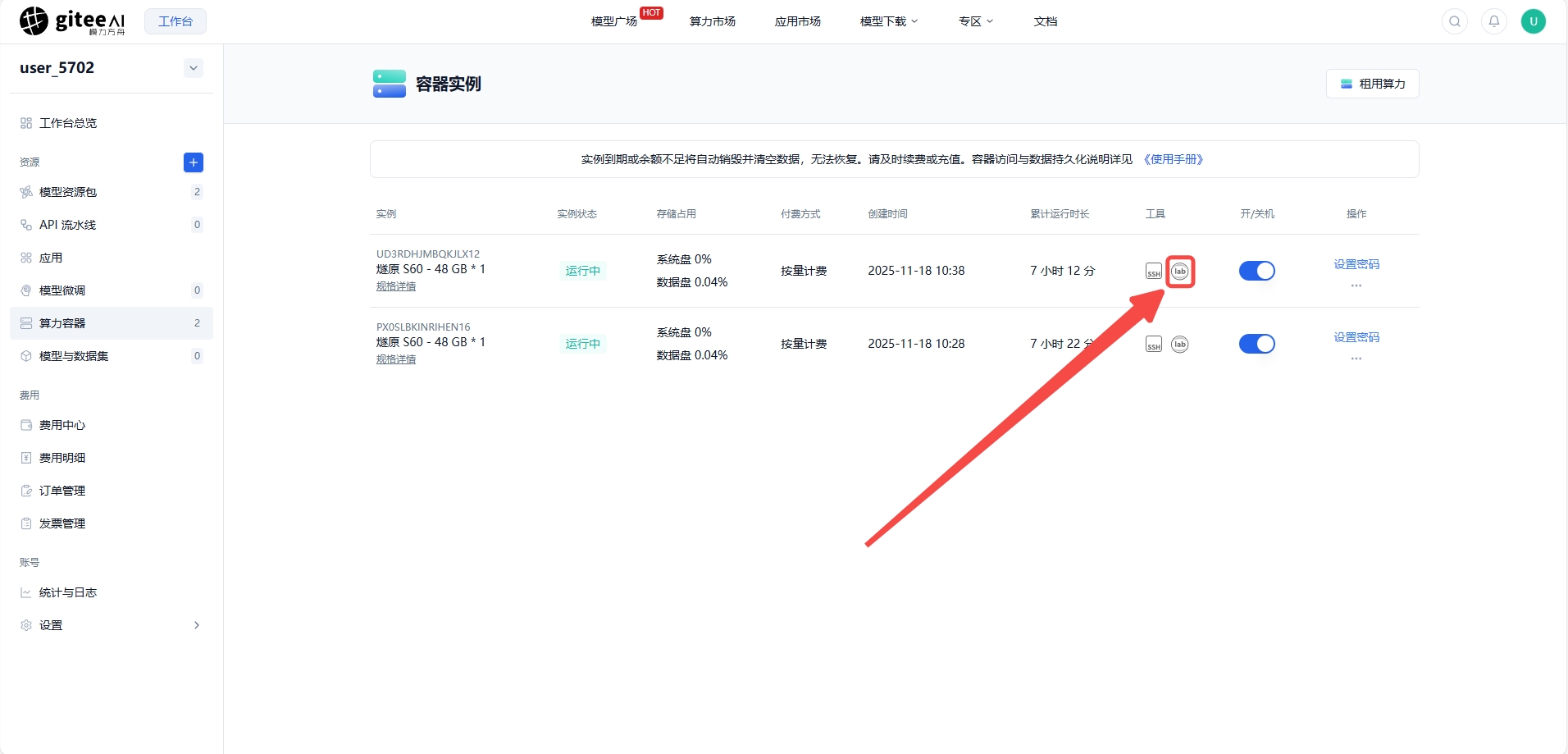Click the HOT badge on 模型广场
The image size is (1568, 754).
click(652, 12)
